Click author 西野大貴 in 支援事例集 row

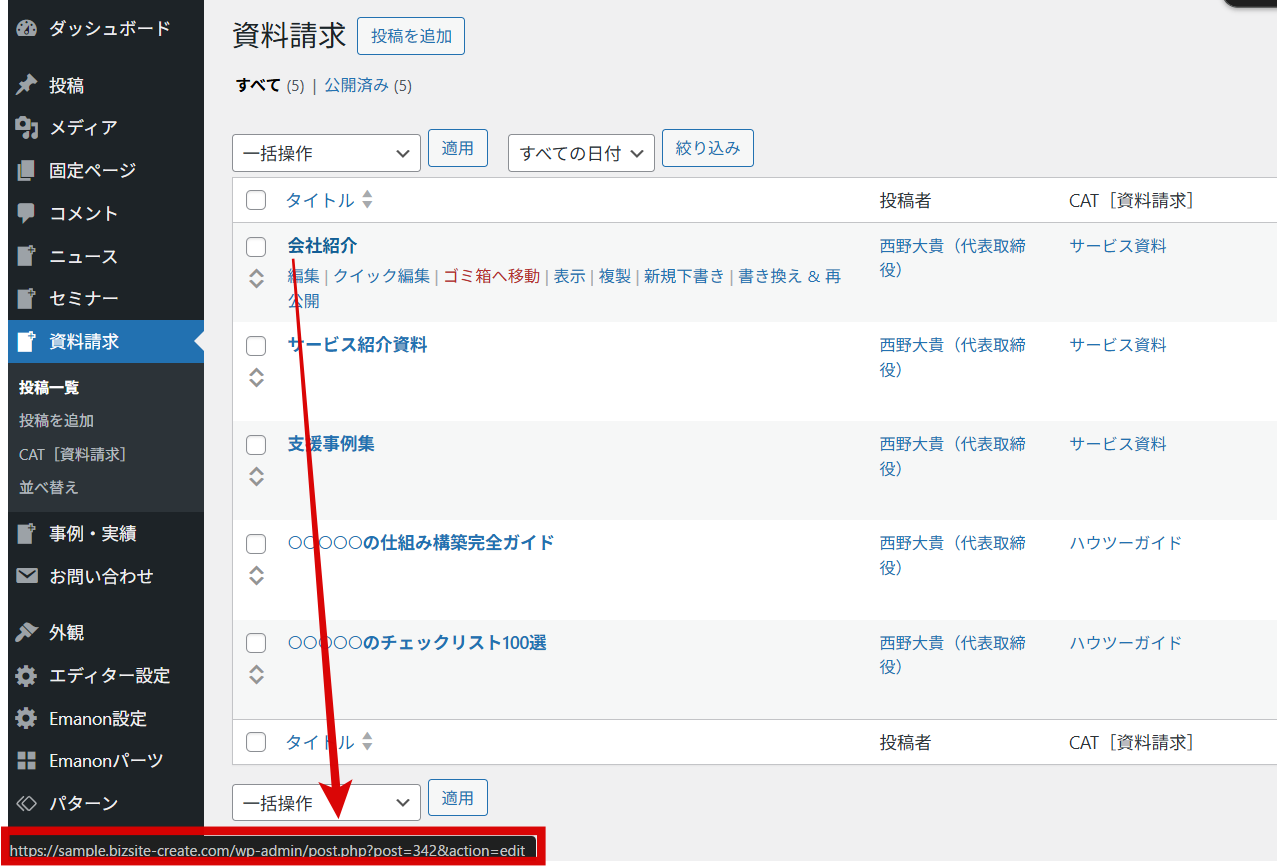tap(953, 456)
